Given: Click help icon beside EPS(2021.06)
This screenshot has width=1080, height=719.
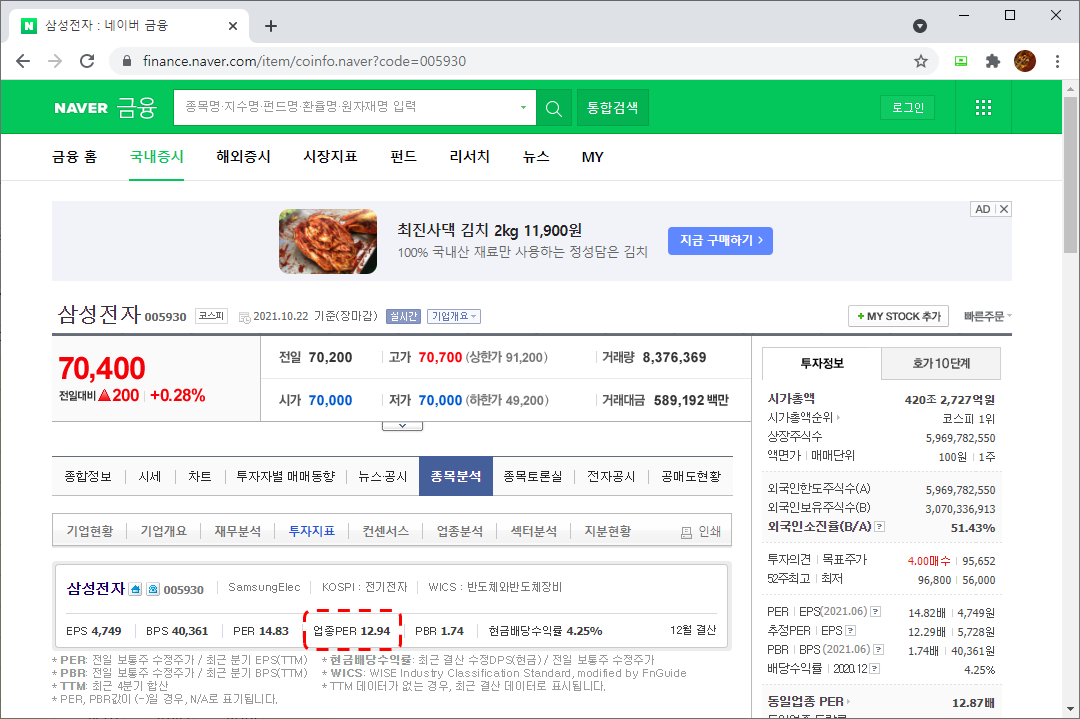Looking at the screenshot, I should pyautogui.click(x=875, y=612).
